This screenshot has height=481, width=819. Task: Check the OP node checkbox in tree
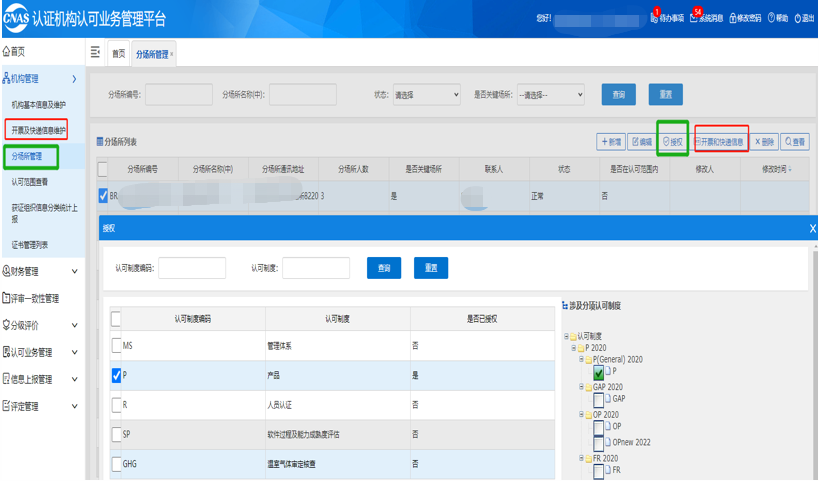tap(599, 428)
